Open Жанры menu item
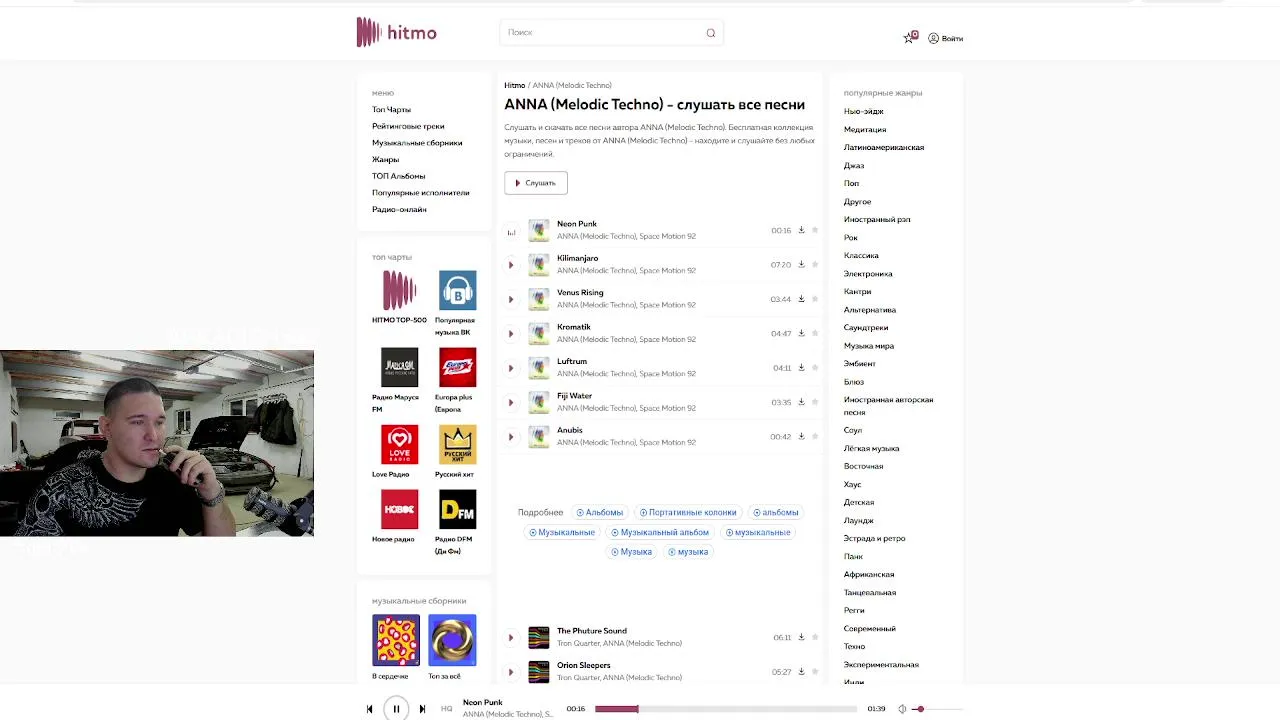The image size is (1280, 720). point(385,160)
